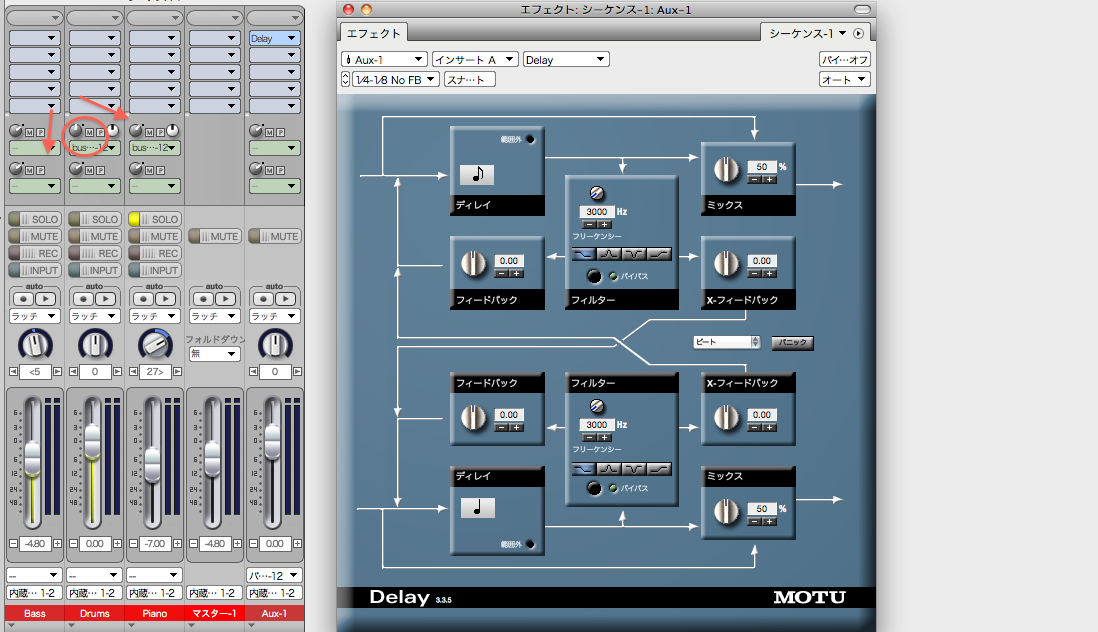This screenshot has height=632, width=1098.
Task: Open ラッチ automation mode dropdown on Bass
Action: point(34,316)
